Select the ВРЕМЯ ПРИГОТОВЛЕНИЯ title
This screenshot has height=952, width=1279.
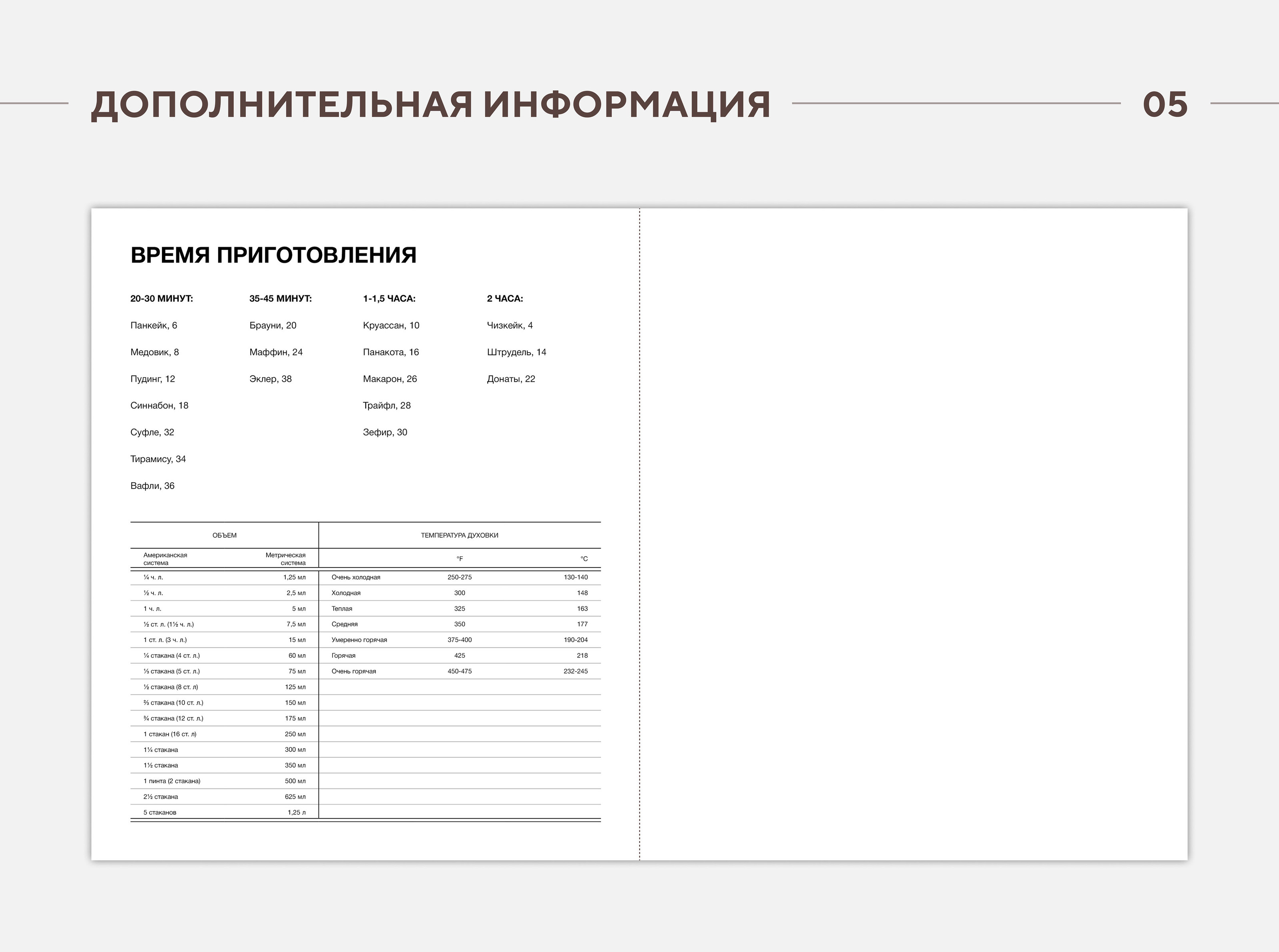point(273,255)
